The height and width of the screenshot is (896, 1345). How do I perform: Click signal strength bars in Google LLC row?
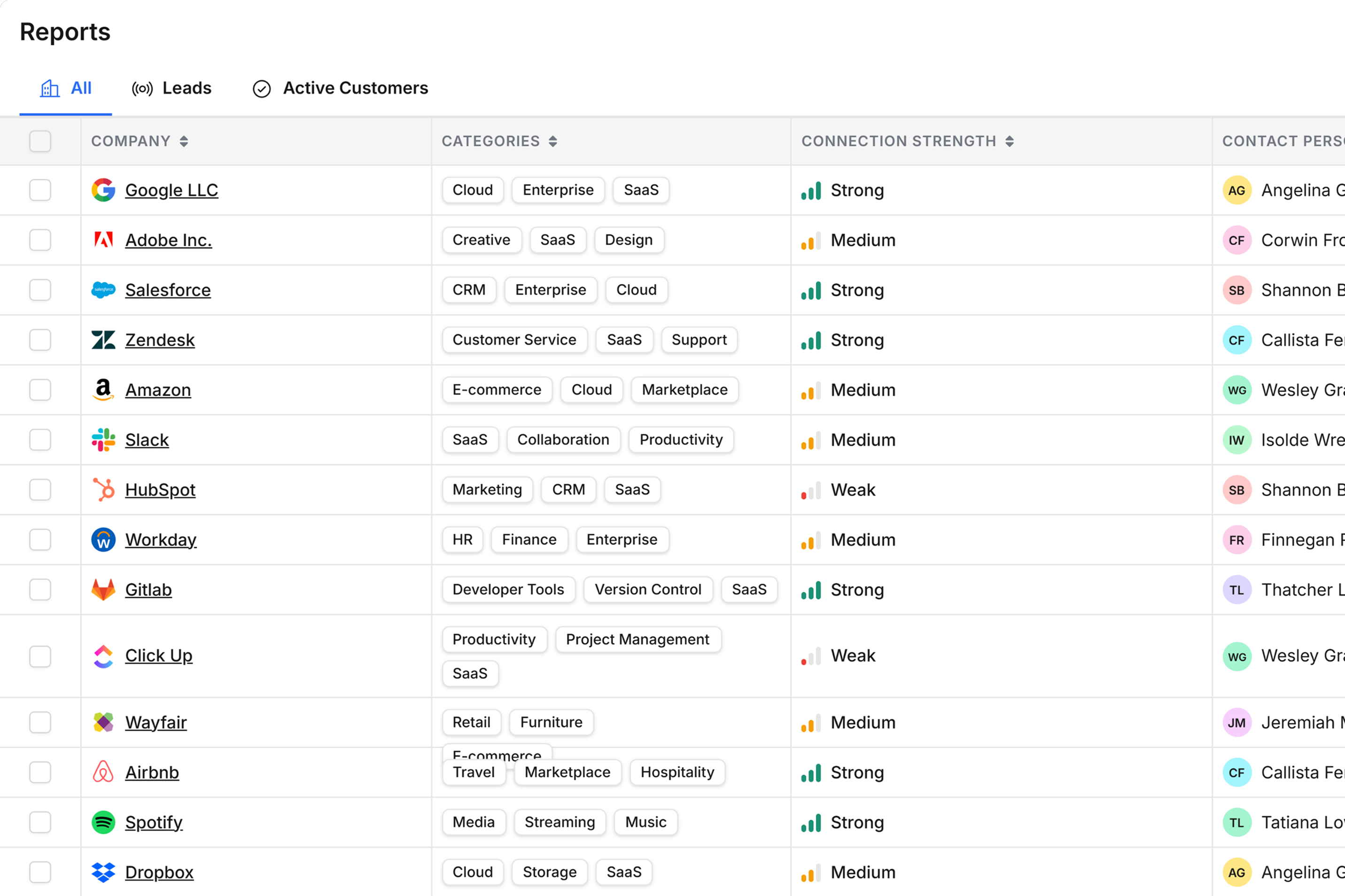point(811,190)
